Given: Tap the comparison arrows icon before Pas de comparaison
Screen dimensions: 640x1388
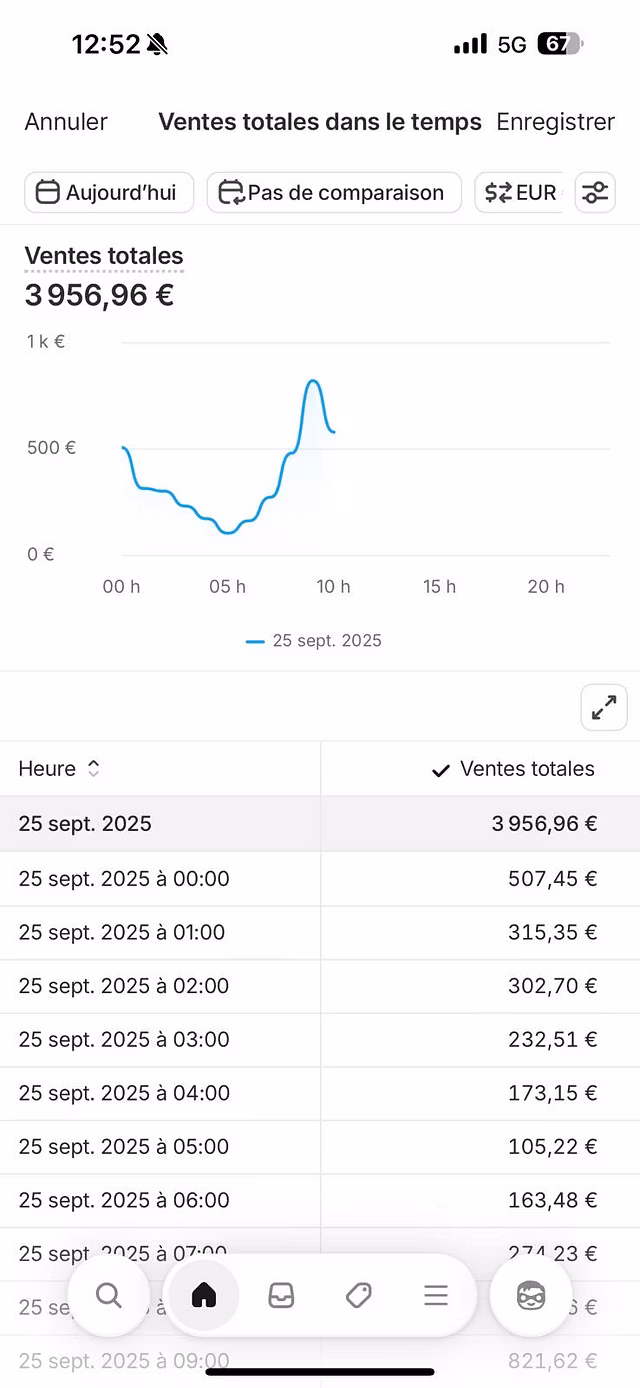Looking at the screenshot, I should (x=231, y=192).
